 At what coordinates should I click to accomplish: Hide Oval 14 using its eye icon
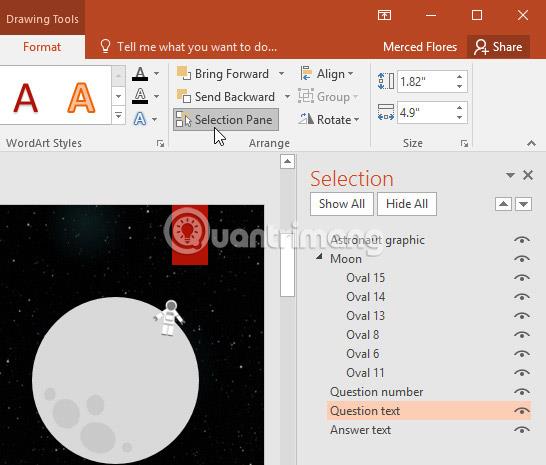pos(522,297)
